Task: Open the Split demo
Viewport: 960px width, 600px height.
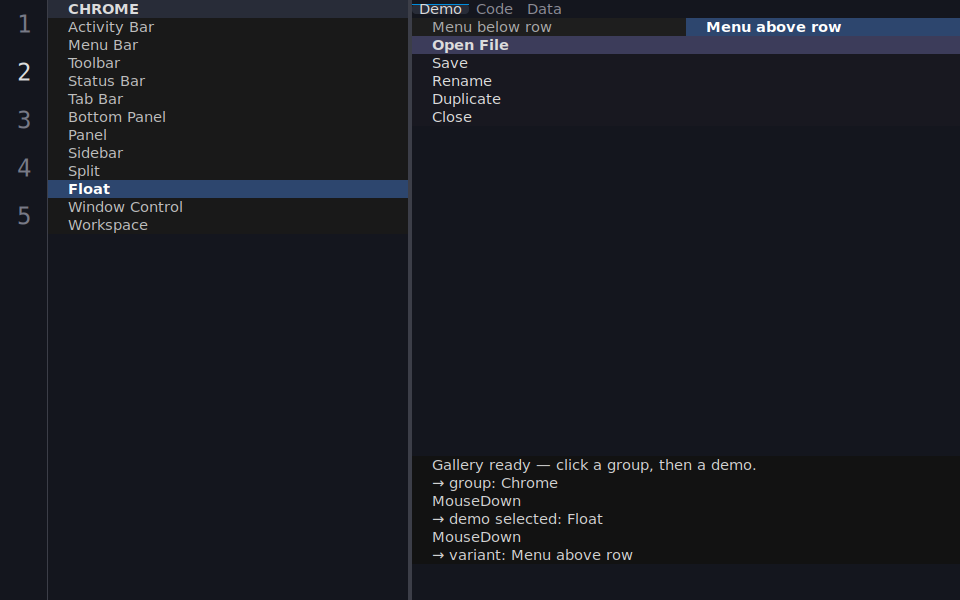Action: 228,171
